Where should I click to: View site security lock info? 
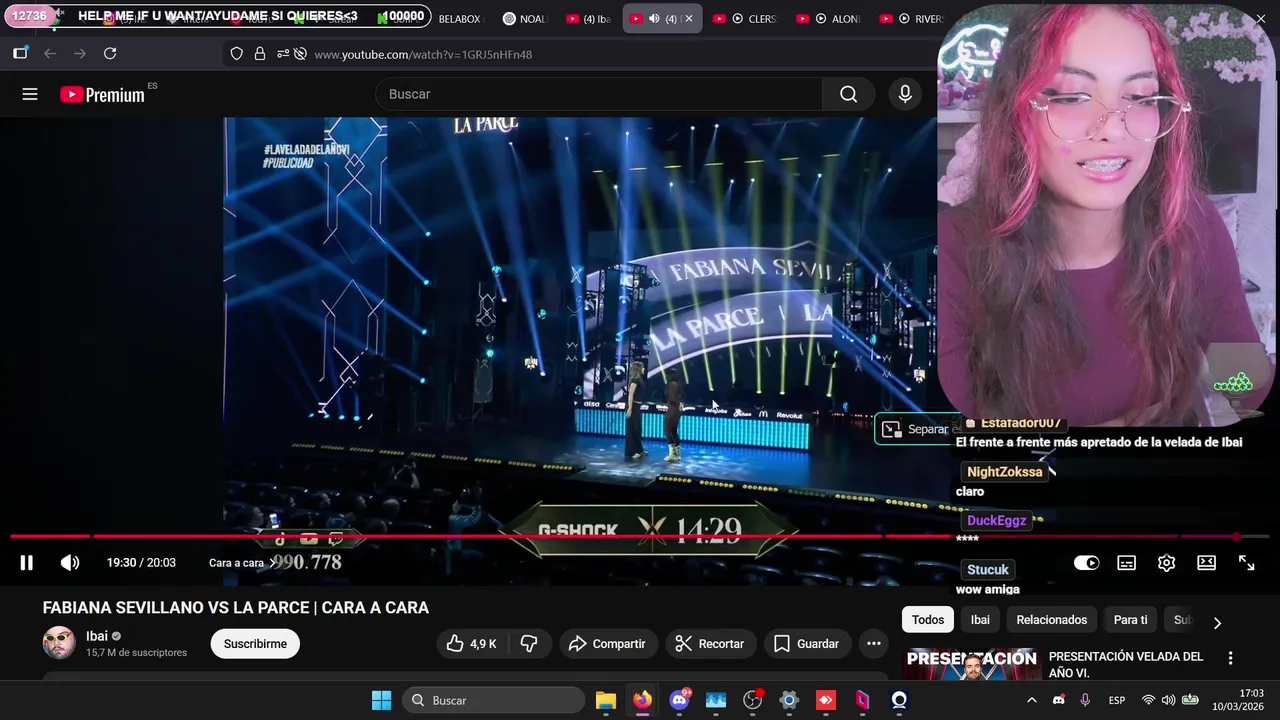pyautogui.click(x=260, y=54)
